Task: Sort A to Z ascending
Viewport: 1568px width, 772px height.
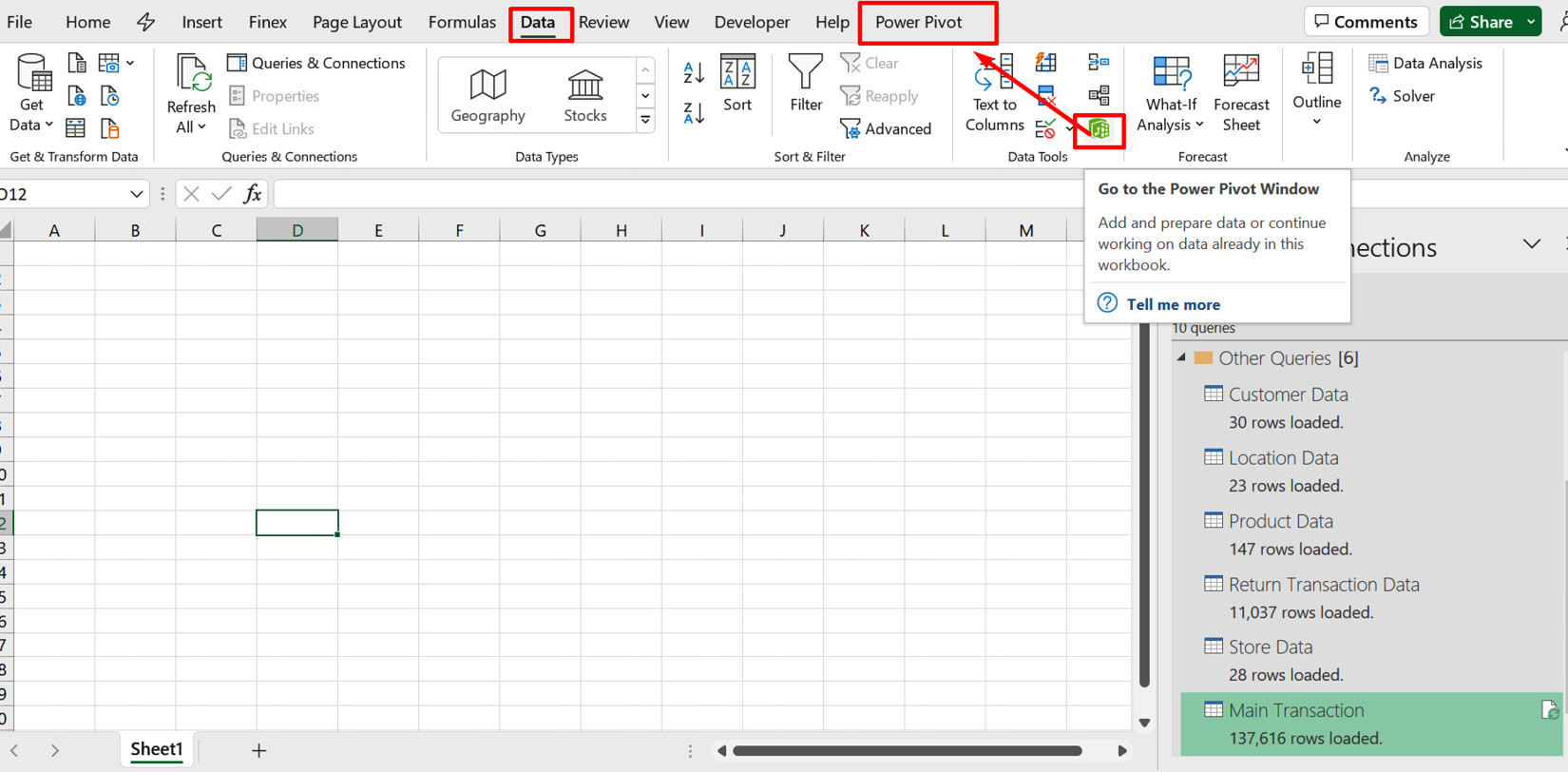Action: (x=694, y=72)
